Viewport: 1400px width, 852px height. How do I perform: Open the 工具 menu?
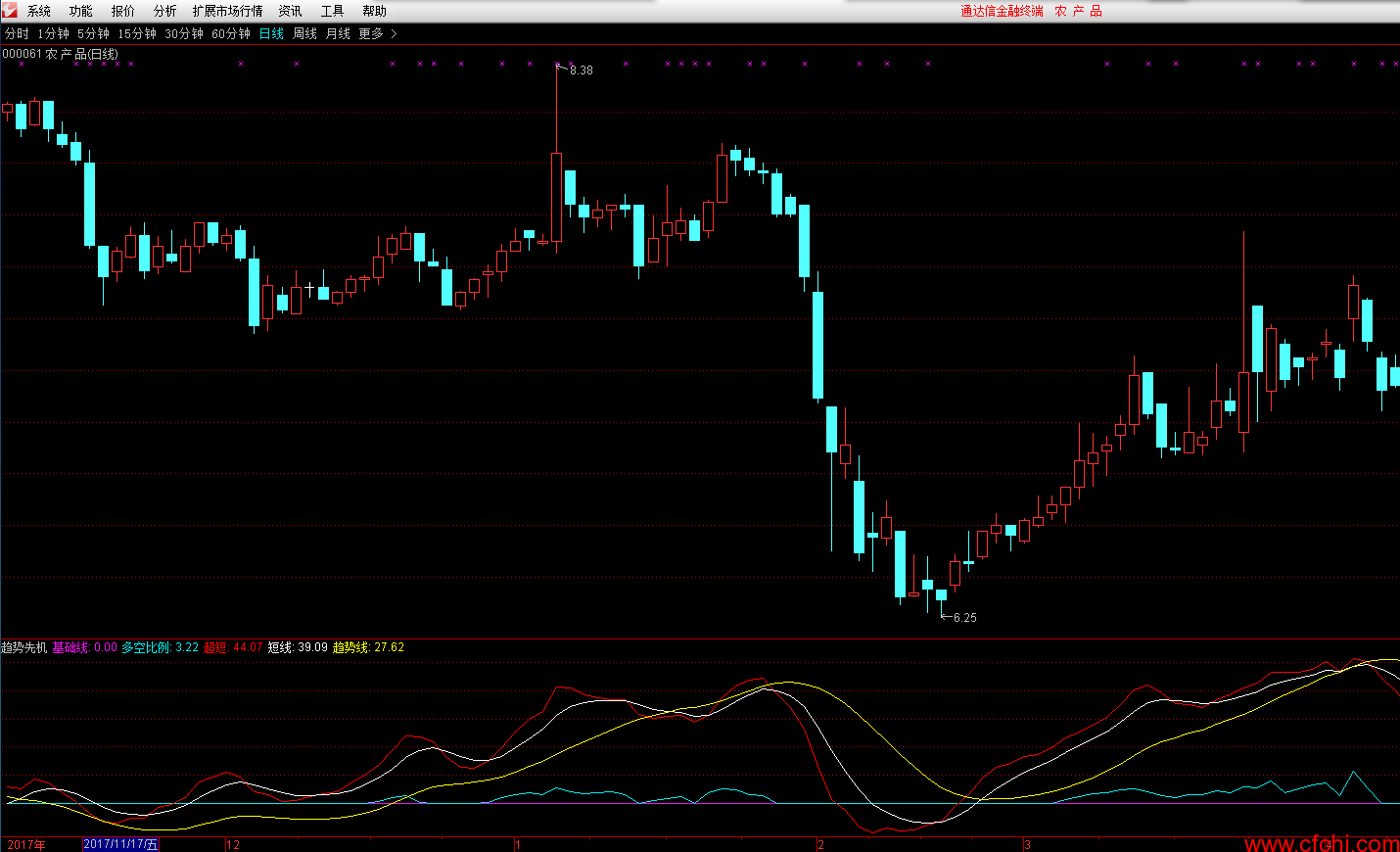pos(333,11)
